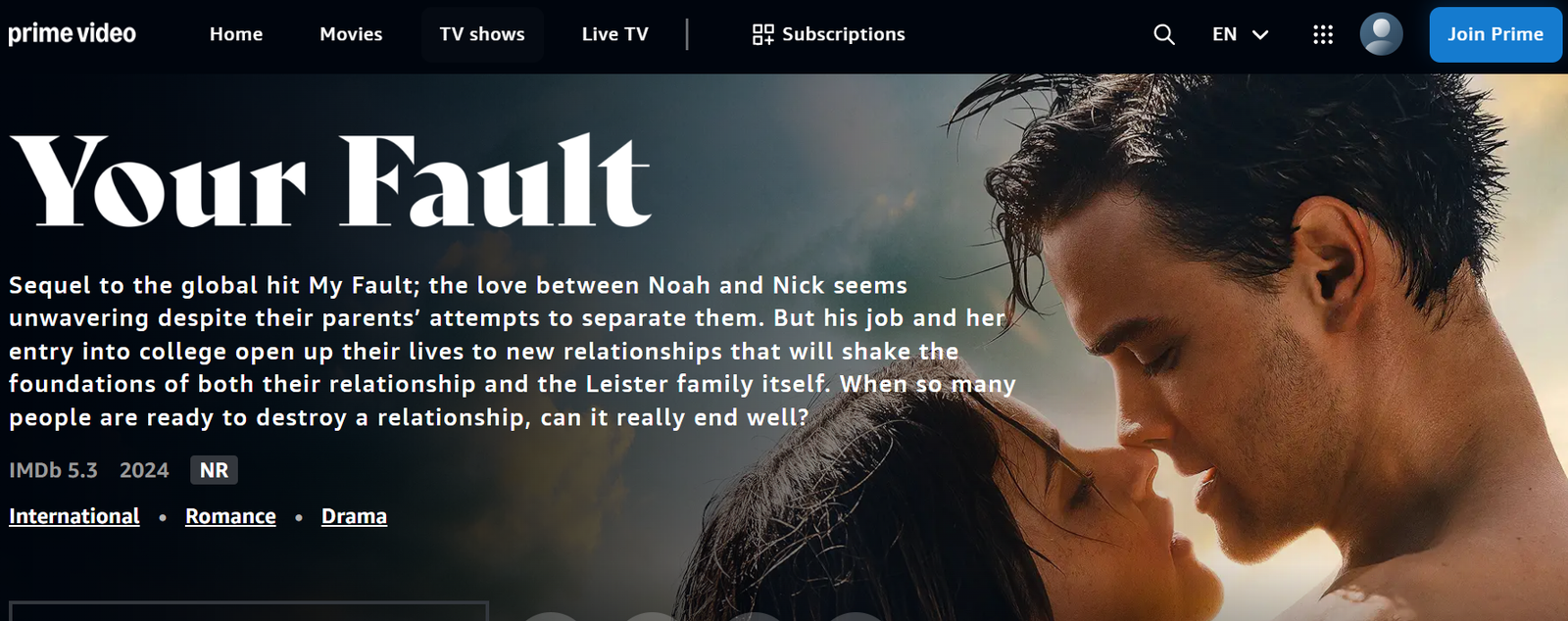The image size is (1568, 621).
Task: Click the Prime Video logo
Action: [x=73, y=34]
